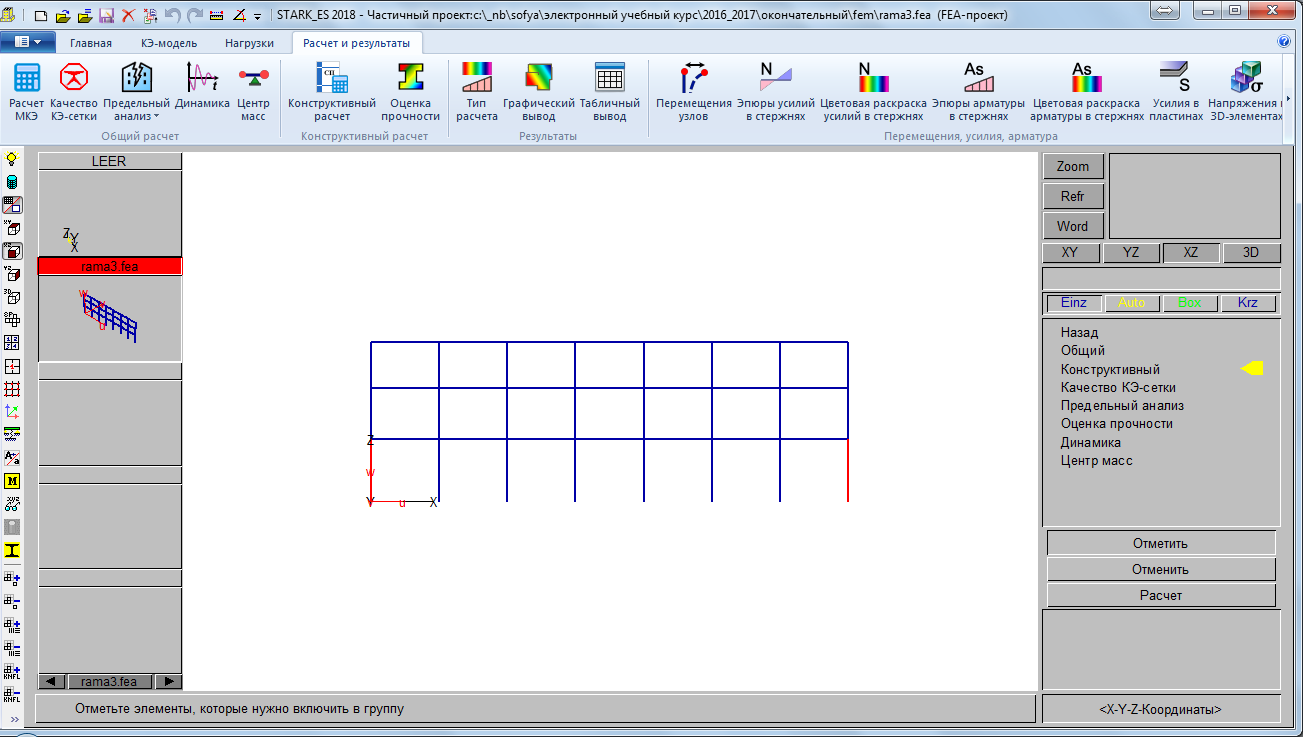Open Предельный анализ dropdown
The height and width of the screenshot is (737, 1303).
pyautogui.click(x=136, y=92)
